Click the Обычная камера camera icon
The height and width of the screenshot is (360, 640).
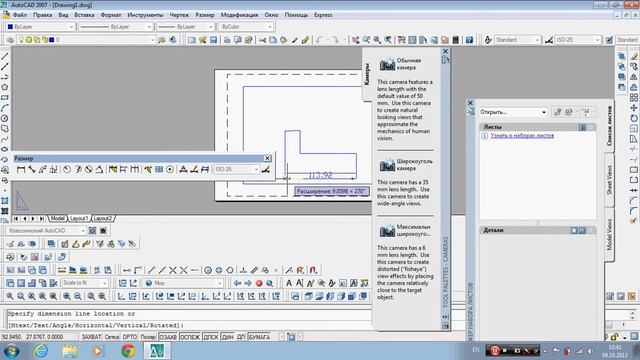pos(387,64)
